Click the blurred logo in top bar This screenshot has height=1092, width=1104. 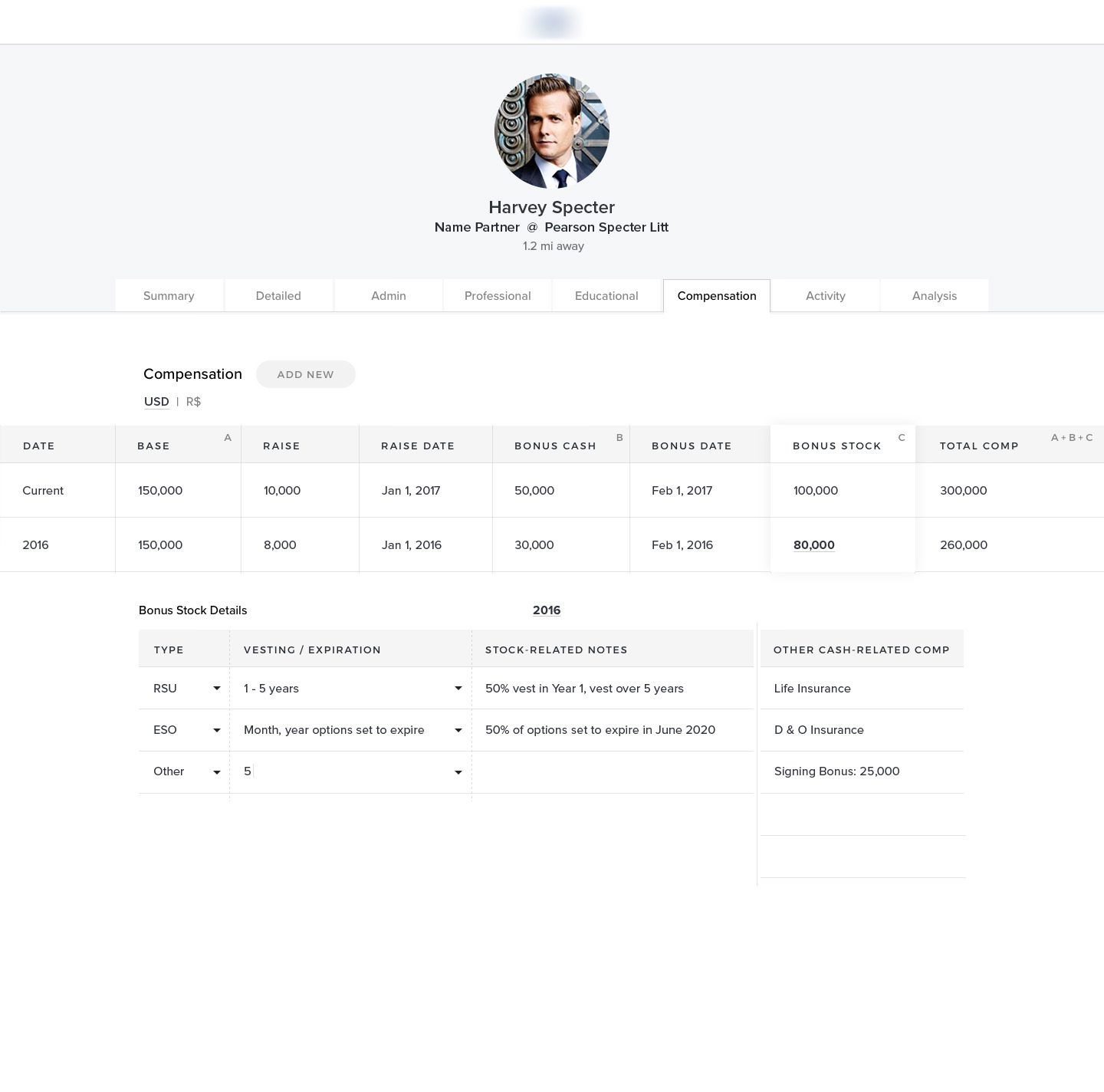(552, 22)
